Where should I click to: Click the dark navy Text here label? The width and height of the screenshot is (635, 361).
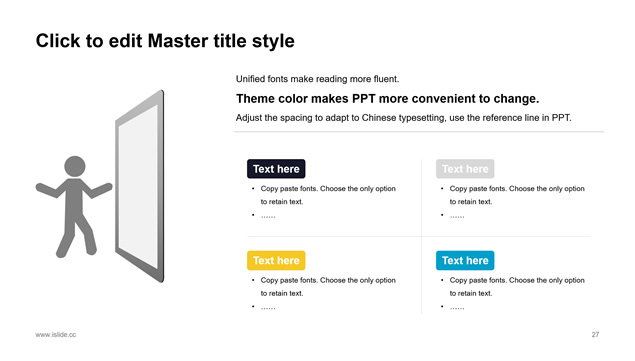[x=276, y=169]
